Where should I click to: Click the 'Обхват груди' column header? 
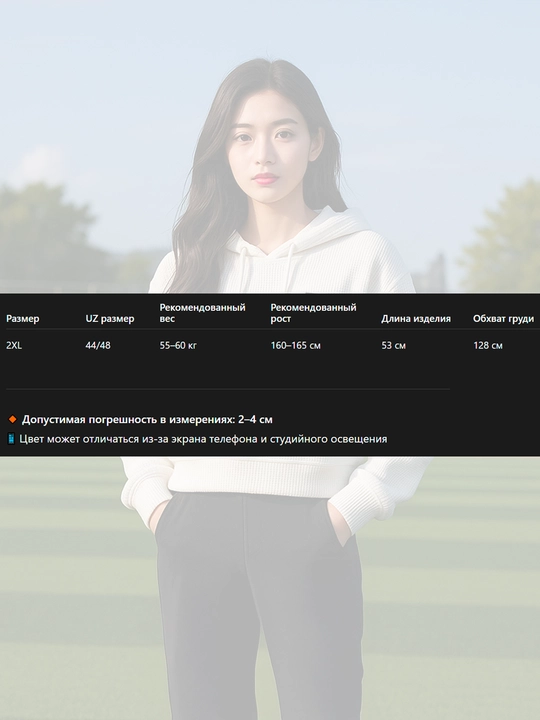point(503,319)
